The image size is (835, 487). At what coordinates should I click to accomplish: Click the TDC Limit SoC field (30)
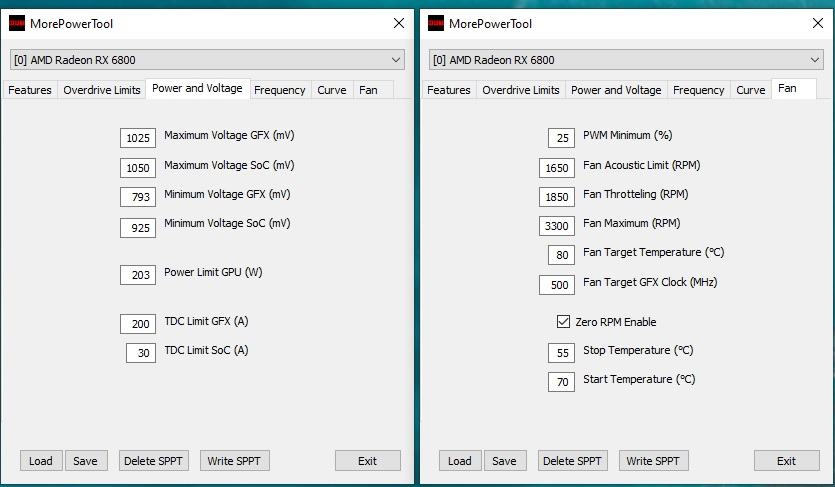(141, 353)
